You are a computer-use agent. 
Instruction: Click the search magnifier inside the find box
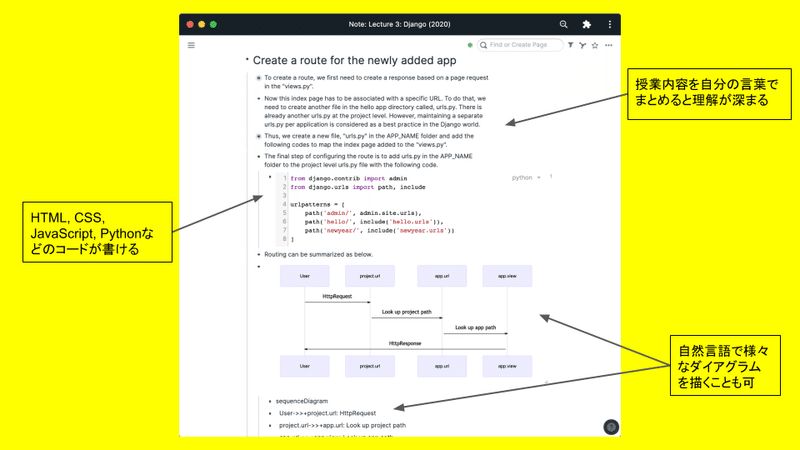click(483, 45)
